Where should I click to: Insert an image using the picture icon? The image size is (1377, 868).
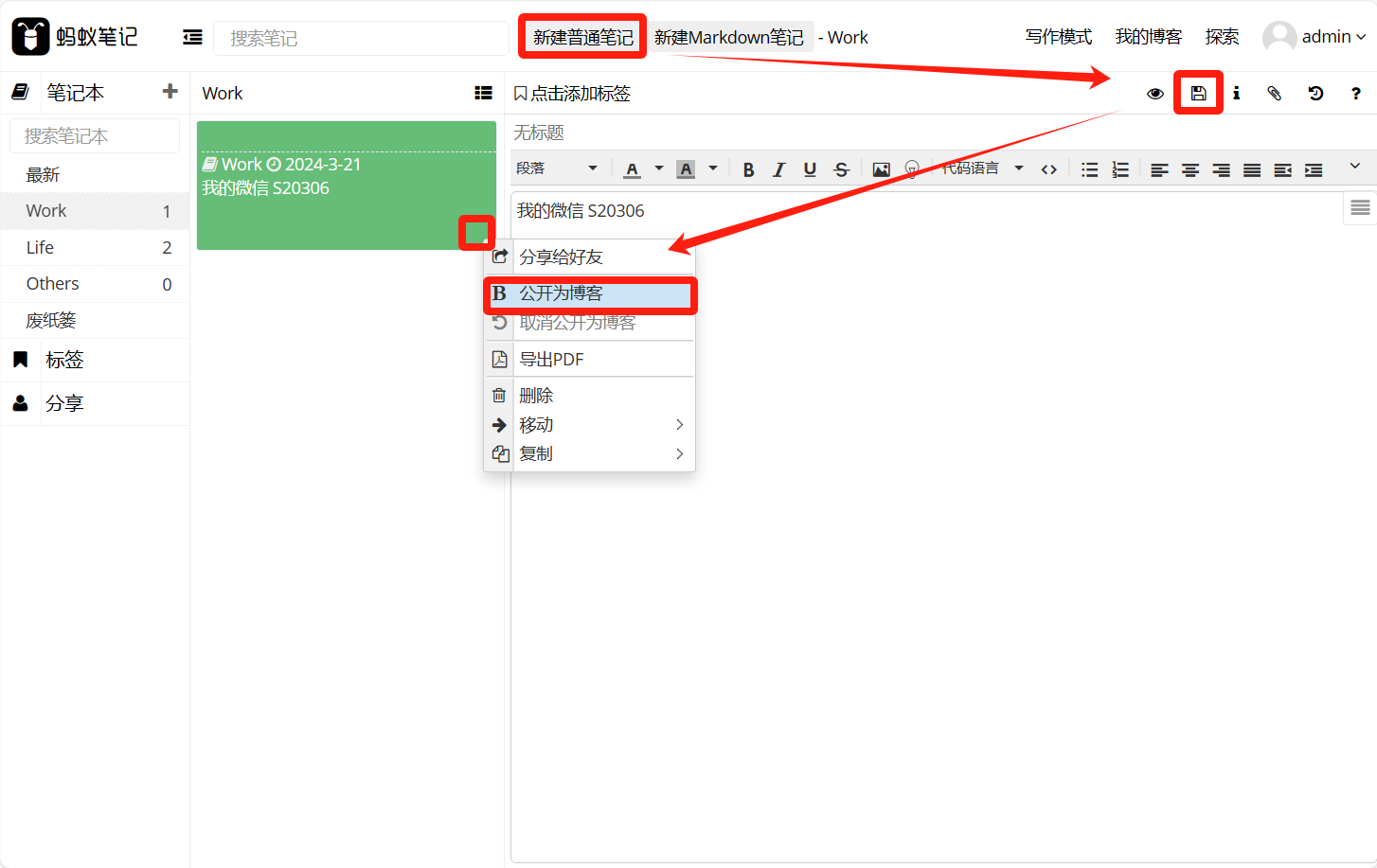[x=881, y=169]
